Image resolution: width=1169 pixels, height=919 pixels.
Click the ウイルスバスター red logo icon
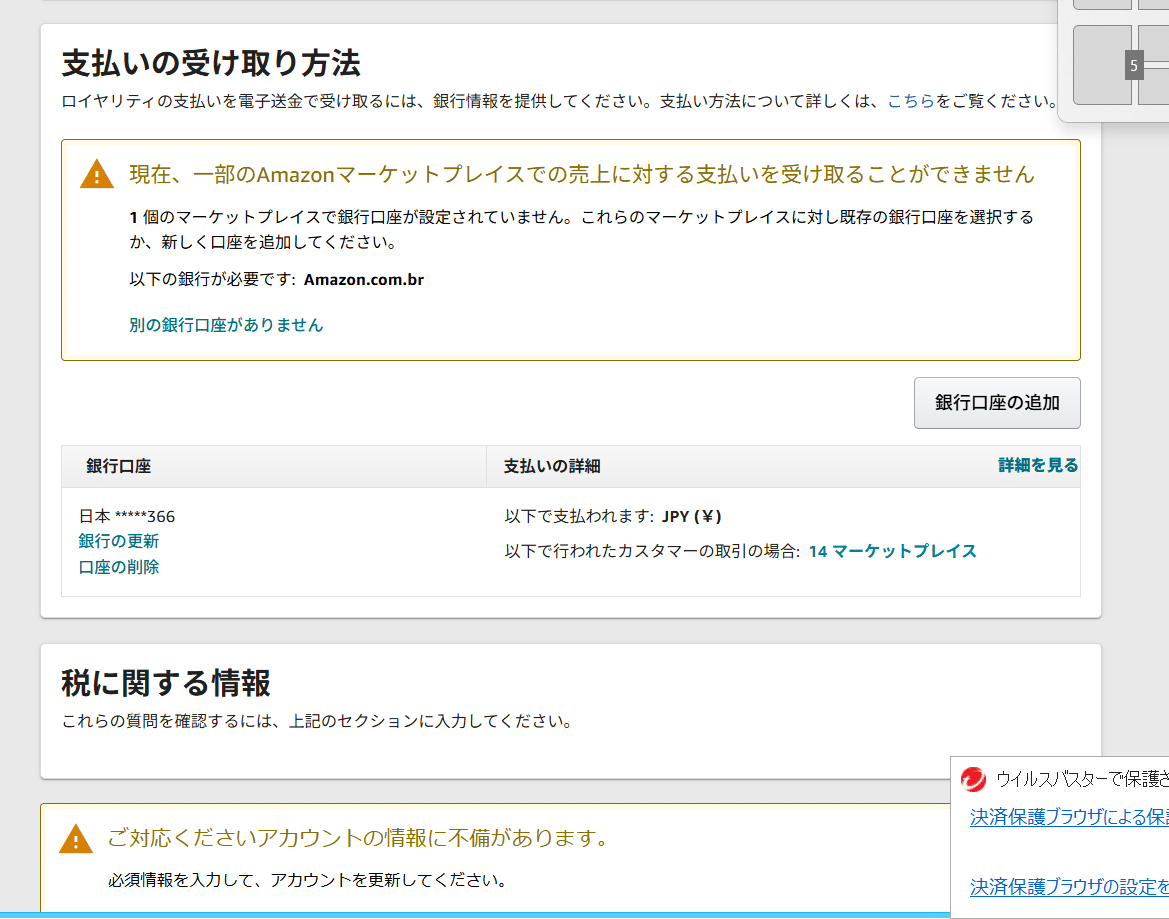[973, 780]
